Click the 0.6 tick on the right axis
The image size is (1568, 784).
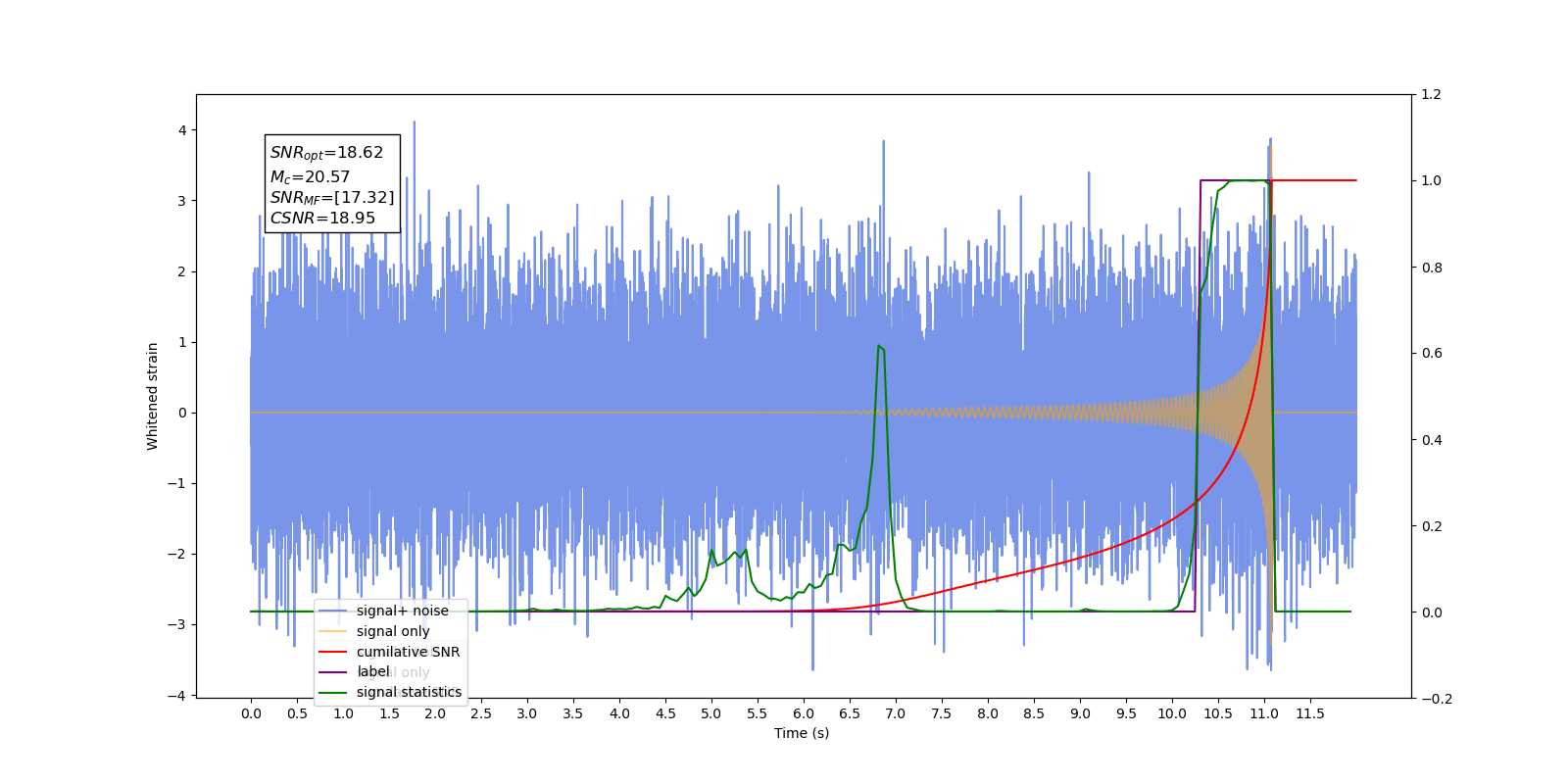click(x=1431, y=353)
